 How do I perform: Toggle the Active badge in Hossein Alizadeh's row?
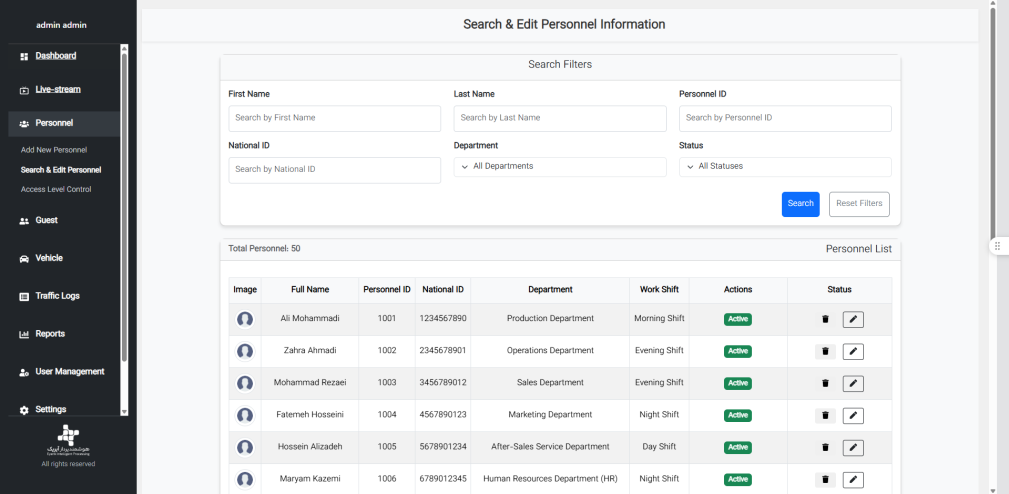[738, 447]
